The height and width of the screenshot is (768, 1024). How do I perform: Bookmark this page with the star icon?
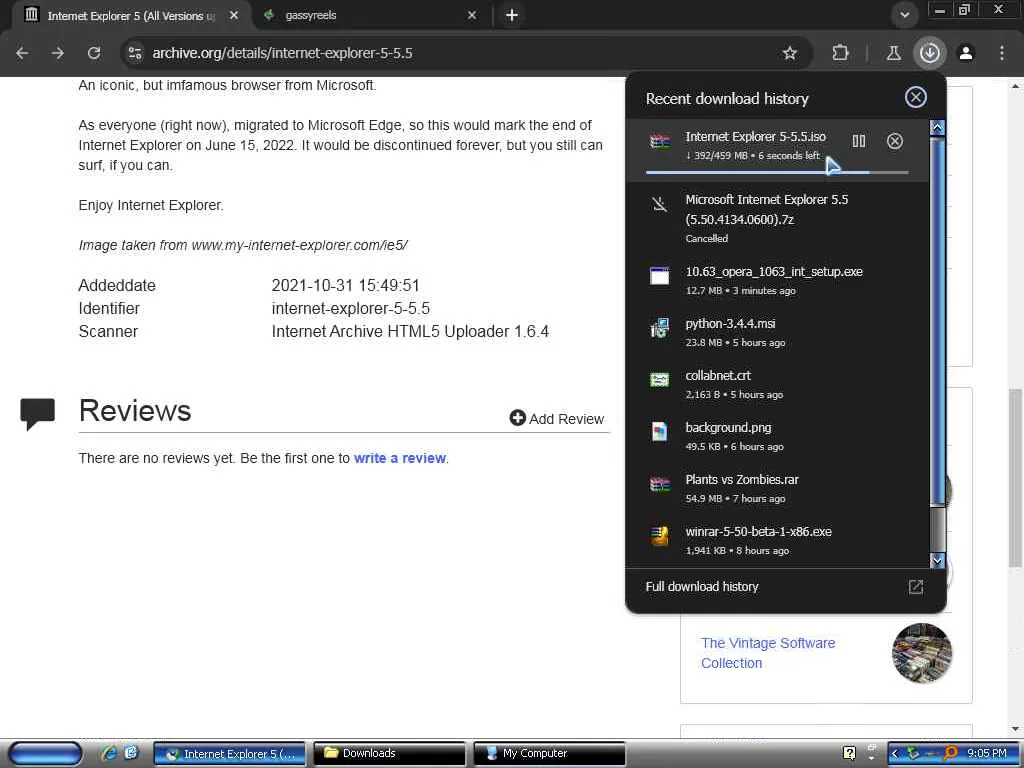pos(790,53)
